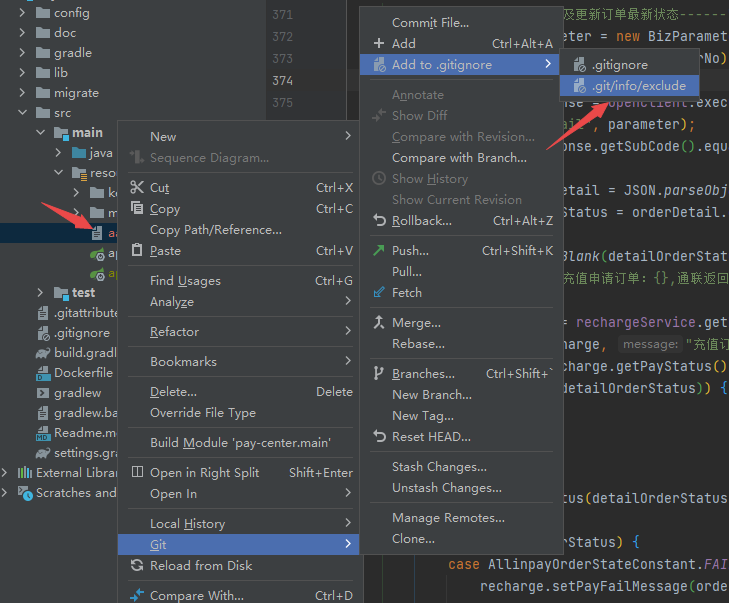Expand the gradle folder
The width and height of the screenshot is (729, 603).
(22, 53)
